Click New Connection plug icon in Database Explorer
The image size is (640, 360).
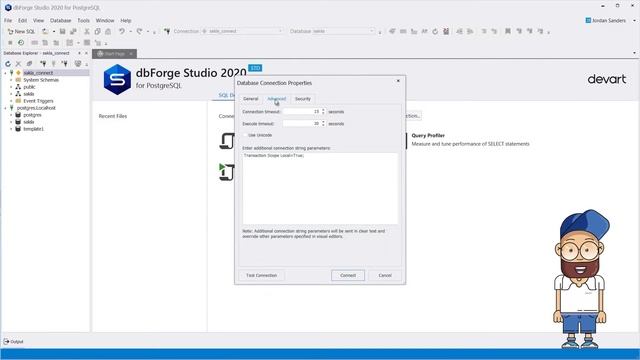[43, 64]
